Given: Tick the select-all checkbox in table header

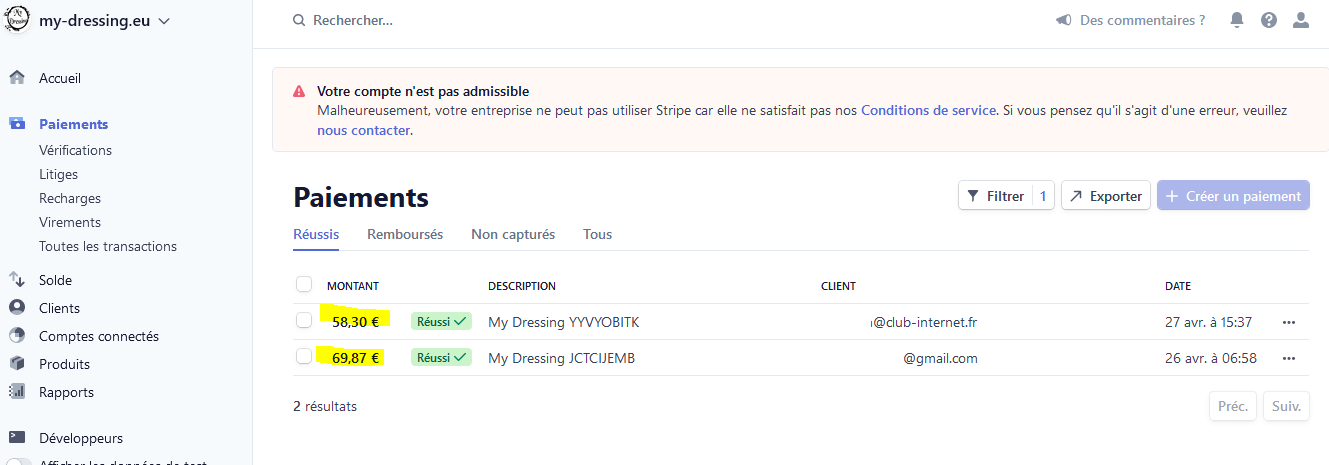Looking at the screenshot, I should pos(304,285).
